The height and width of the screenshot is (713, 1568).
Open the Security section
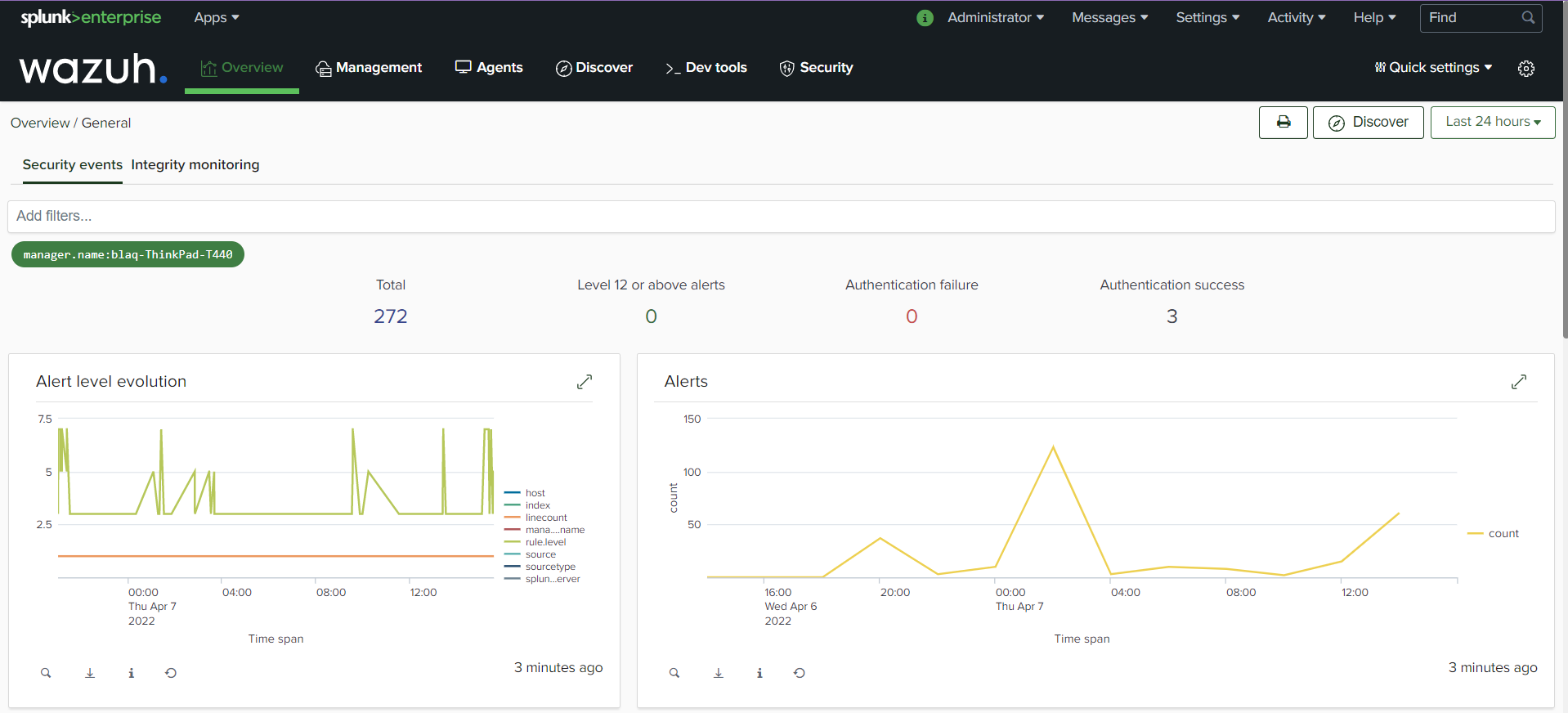point(816,68)
